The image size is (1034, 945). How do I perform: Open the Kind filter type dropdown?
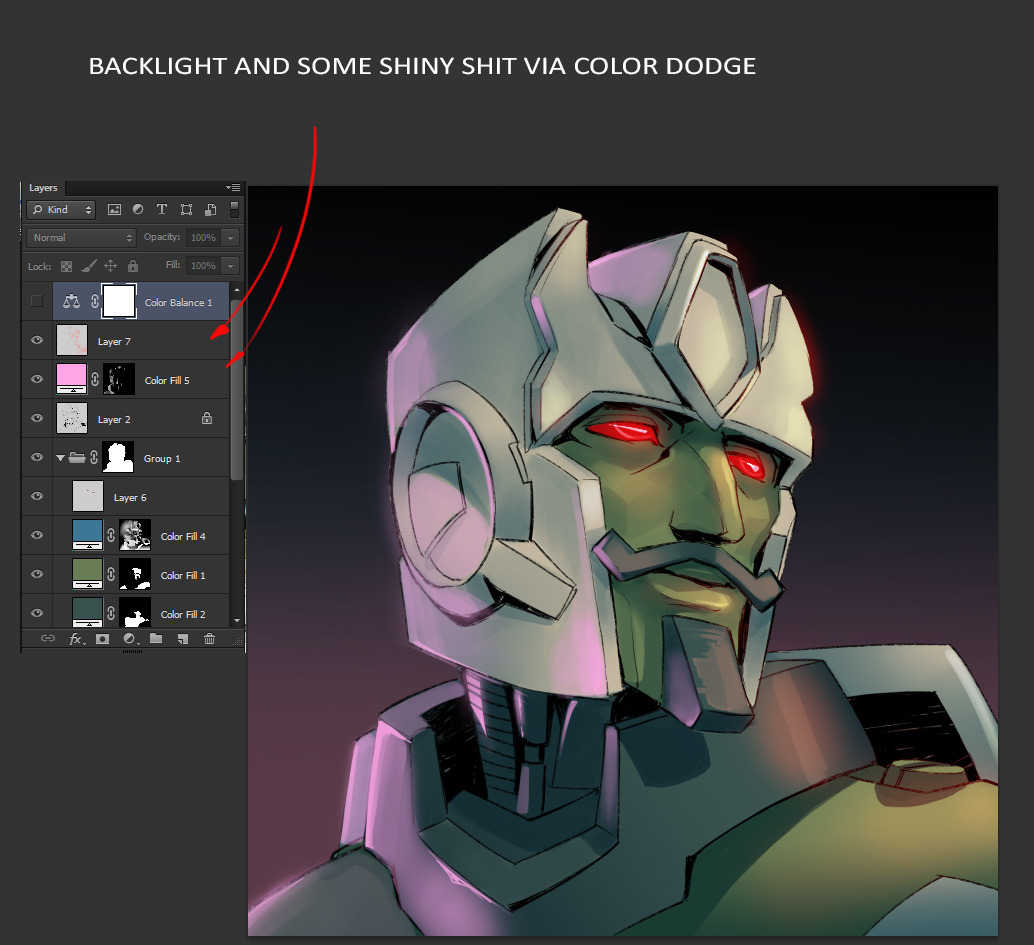click(61, 210)
